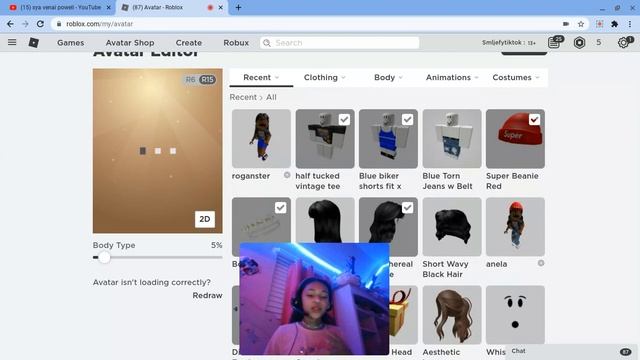Uncheck Super Beanie Red item
Viewport: 640px width, 360px height.
[534, 120]
